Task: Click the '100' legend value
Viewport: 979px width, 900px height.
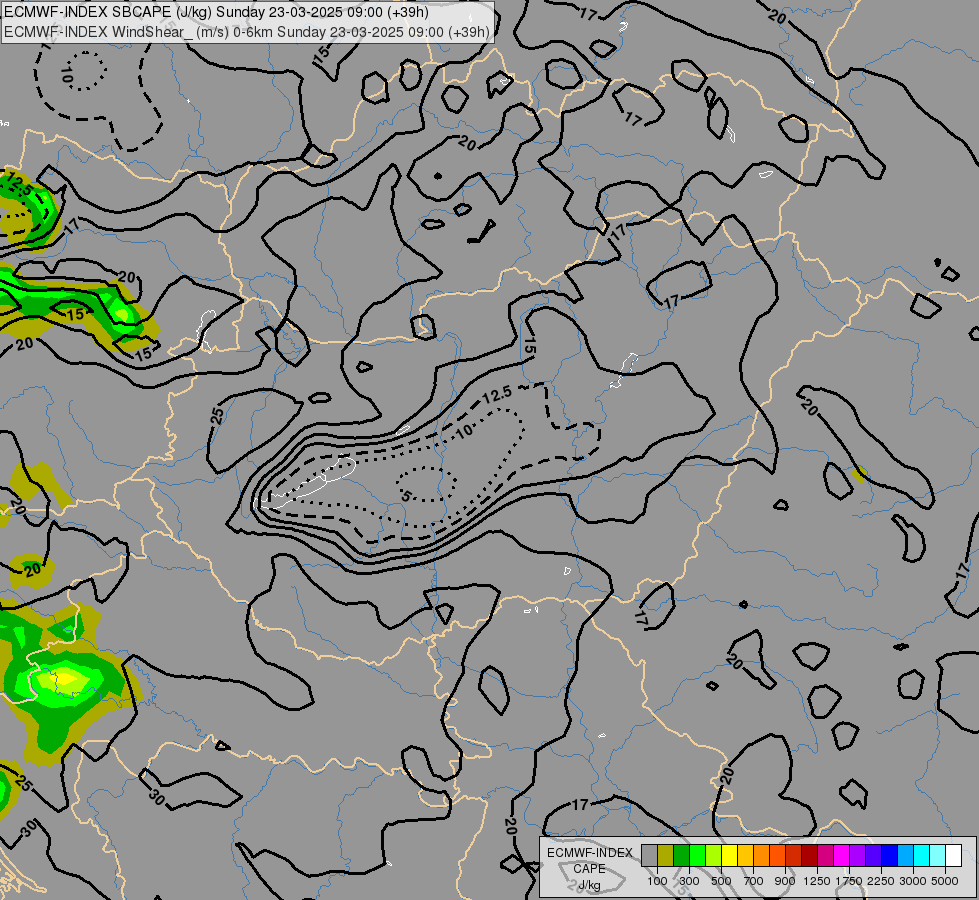Action: tap(657, 881)
